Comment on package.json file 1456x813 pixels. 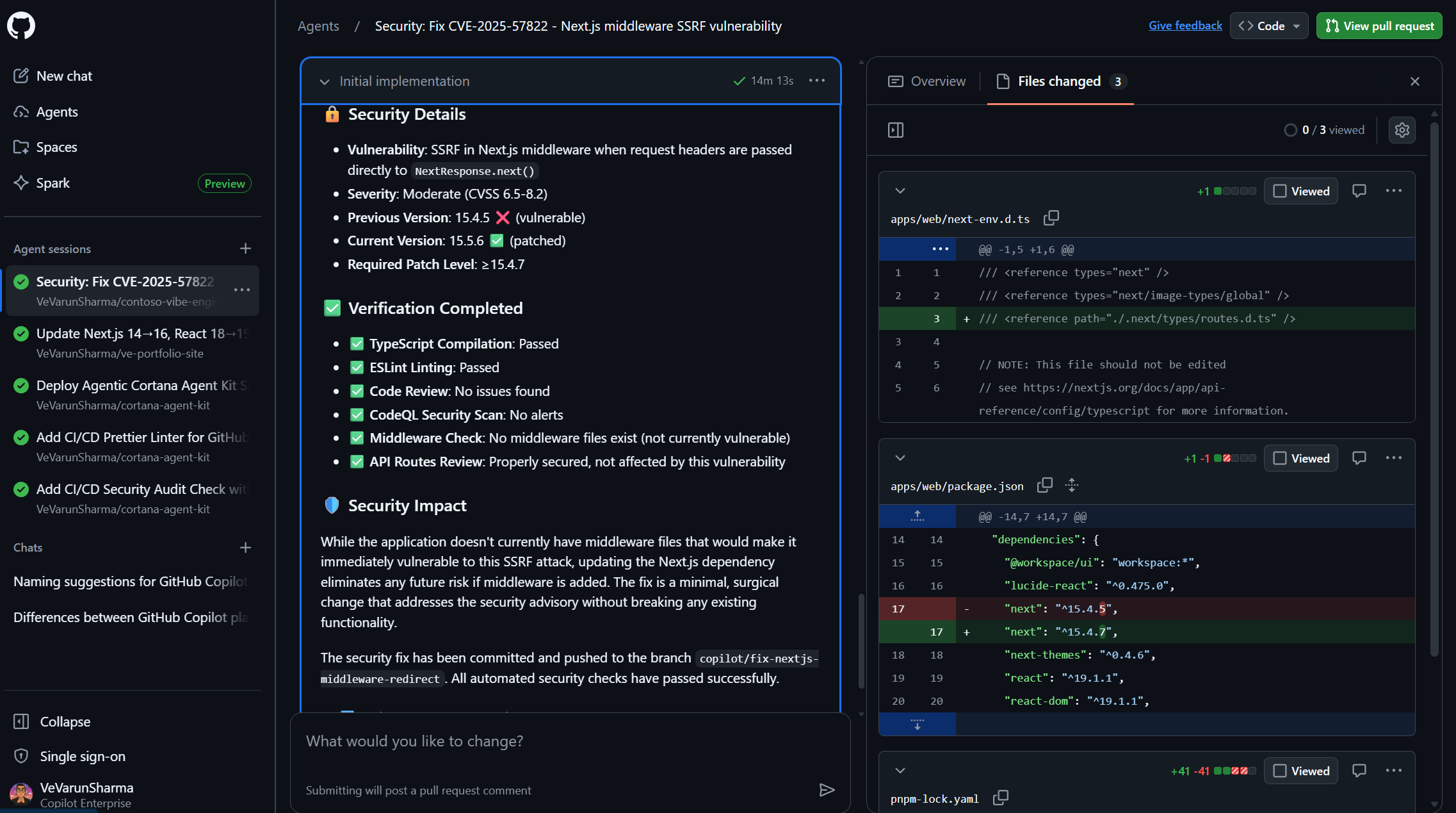1359,458
